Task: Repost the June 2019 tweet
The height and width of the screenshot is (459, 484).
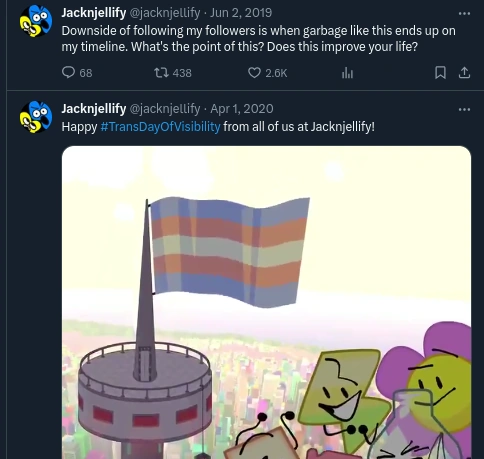Action: [x=161, y=73]
